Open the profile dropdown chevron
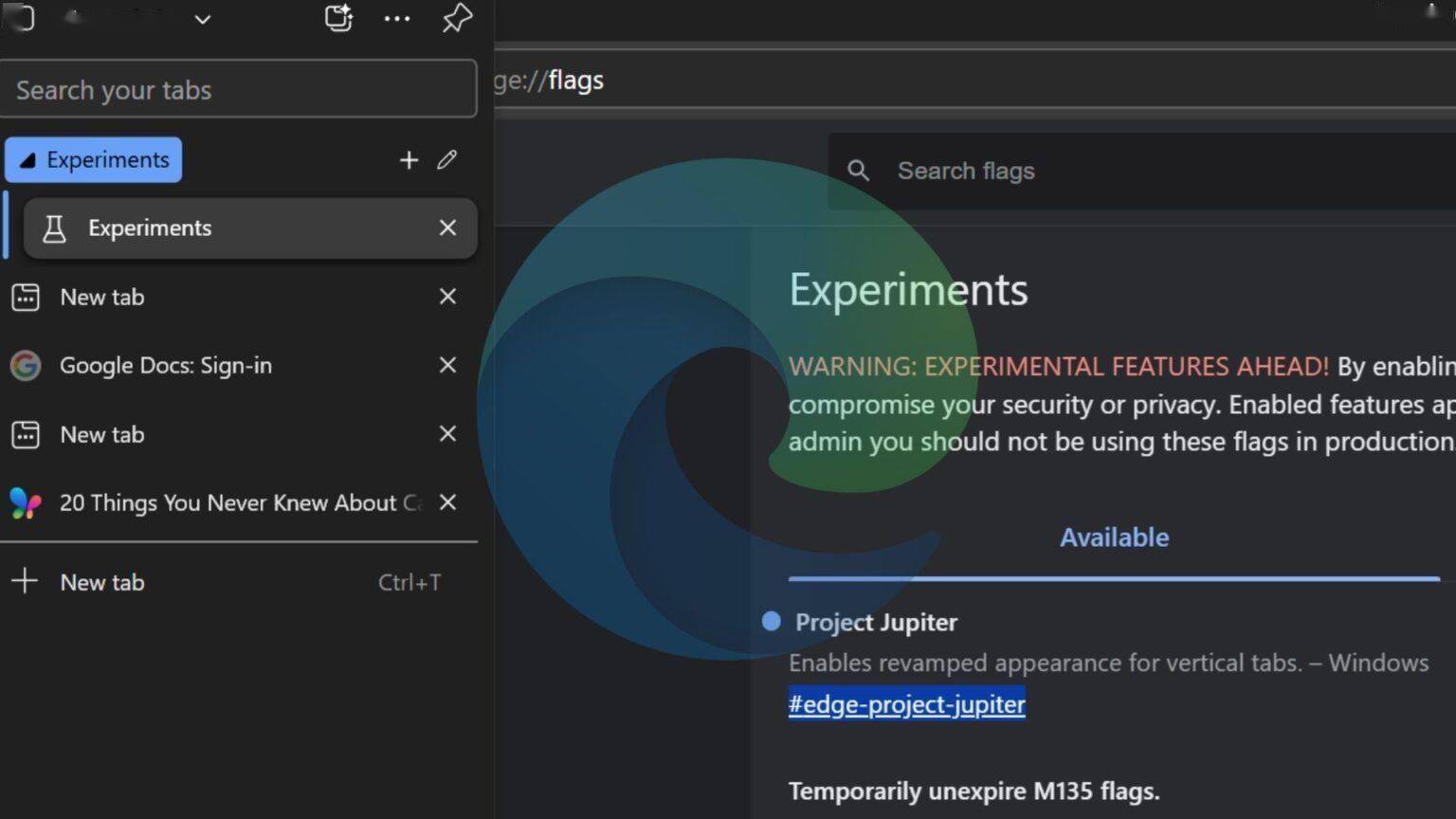 tap(203, 19)
